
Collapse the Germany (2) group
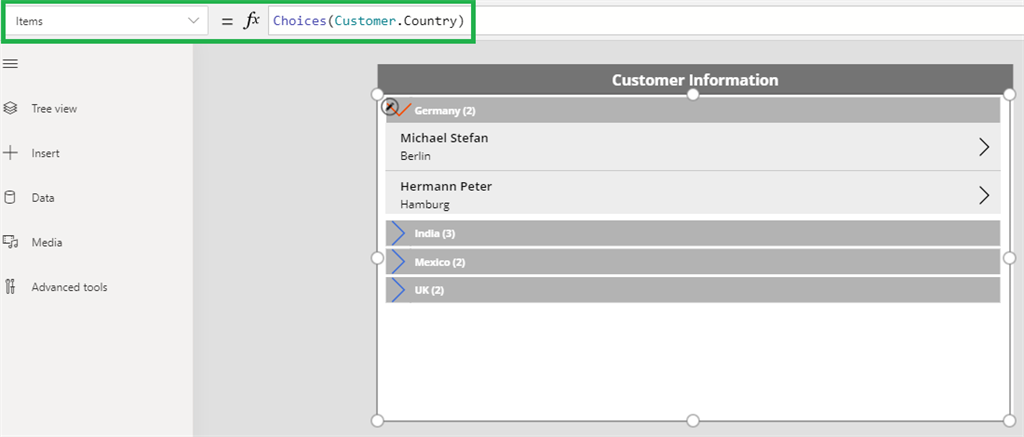403,110
